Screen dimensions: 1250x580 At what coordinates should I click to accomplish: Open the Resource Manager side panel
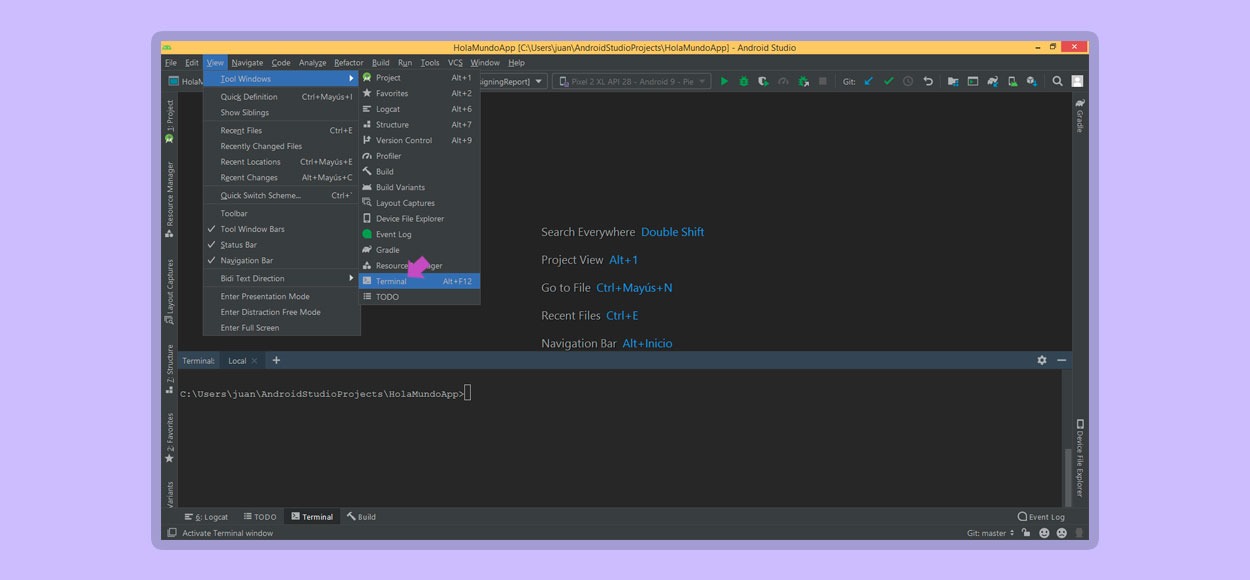[x=170, y=199]
